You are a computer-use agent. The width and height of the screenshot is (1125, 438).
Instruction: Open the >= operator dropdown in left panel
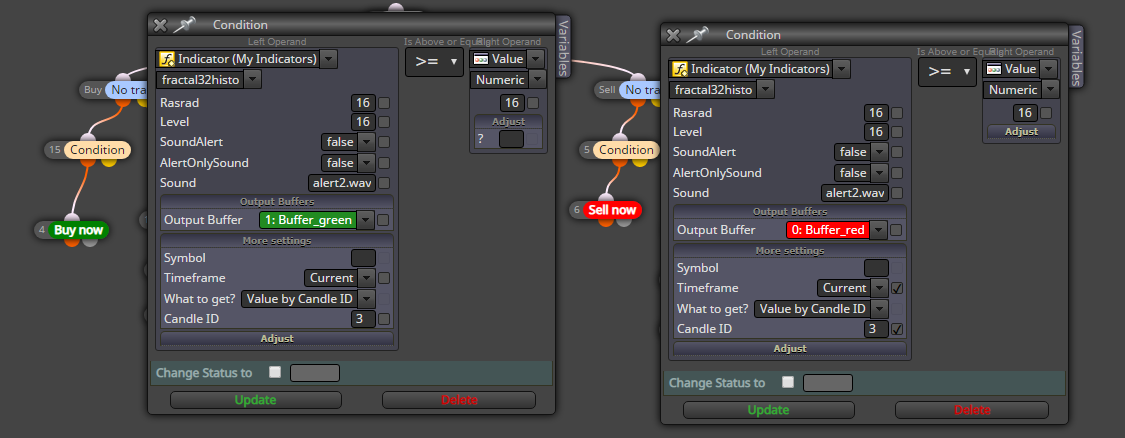434,62
